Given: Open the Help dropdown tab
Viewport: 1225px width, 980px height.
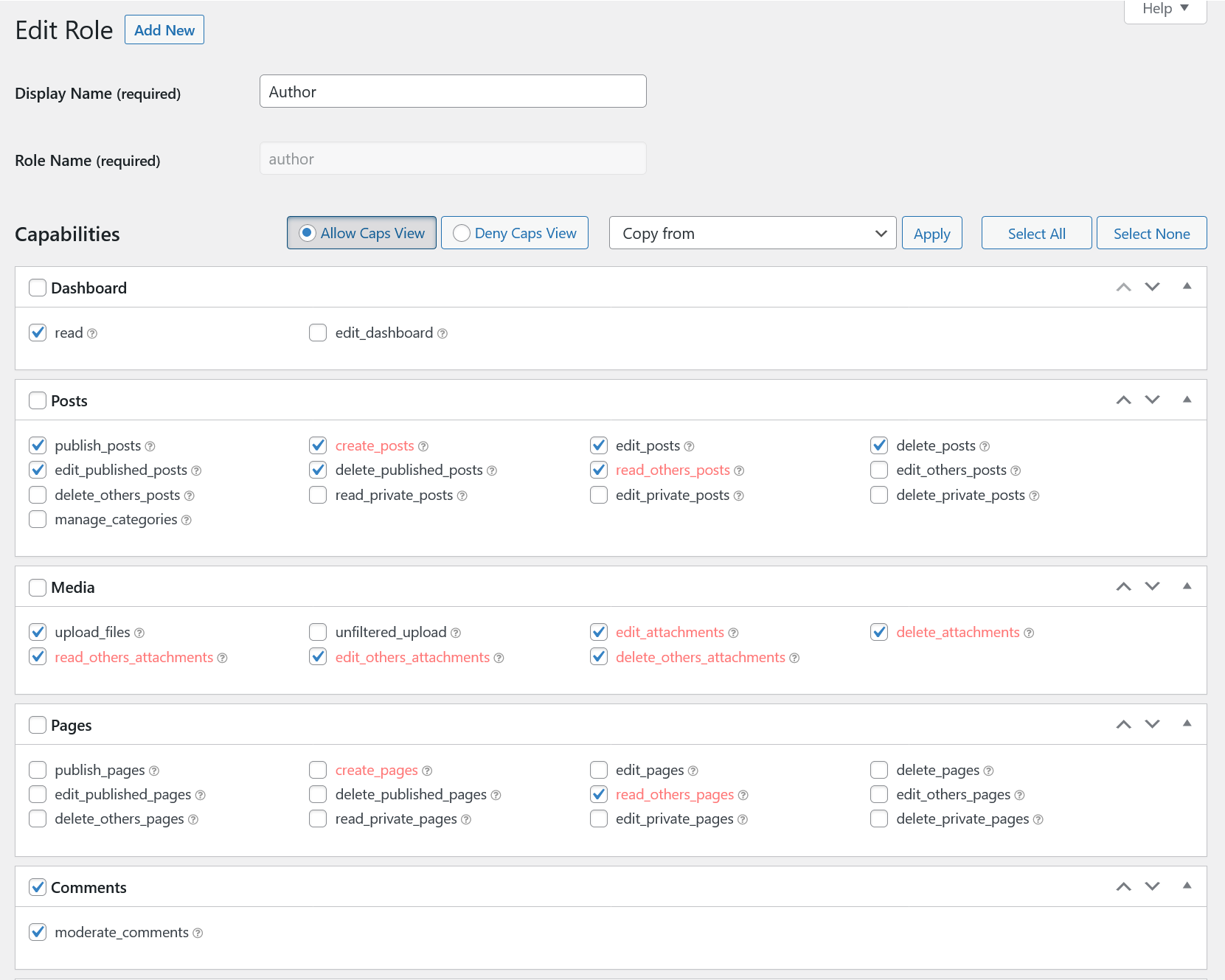Looking at the screenshot, I should tap(1165, 10).
